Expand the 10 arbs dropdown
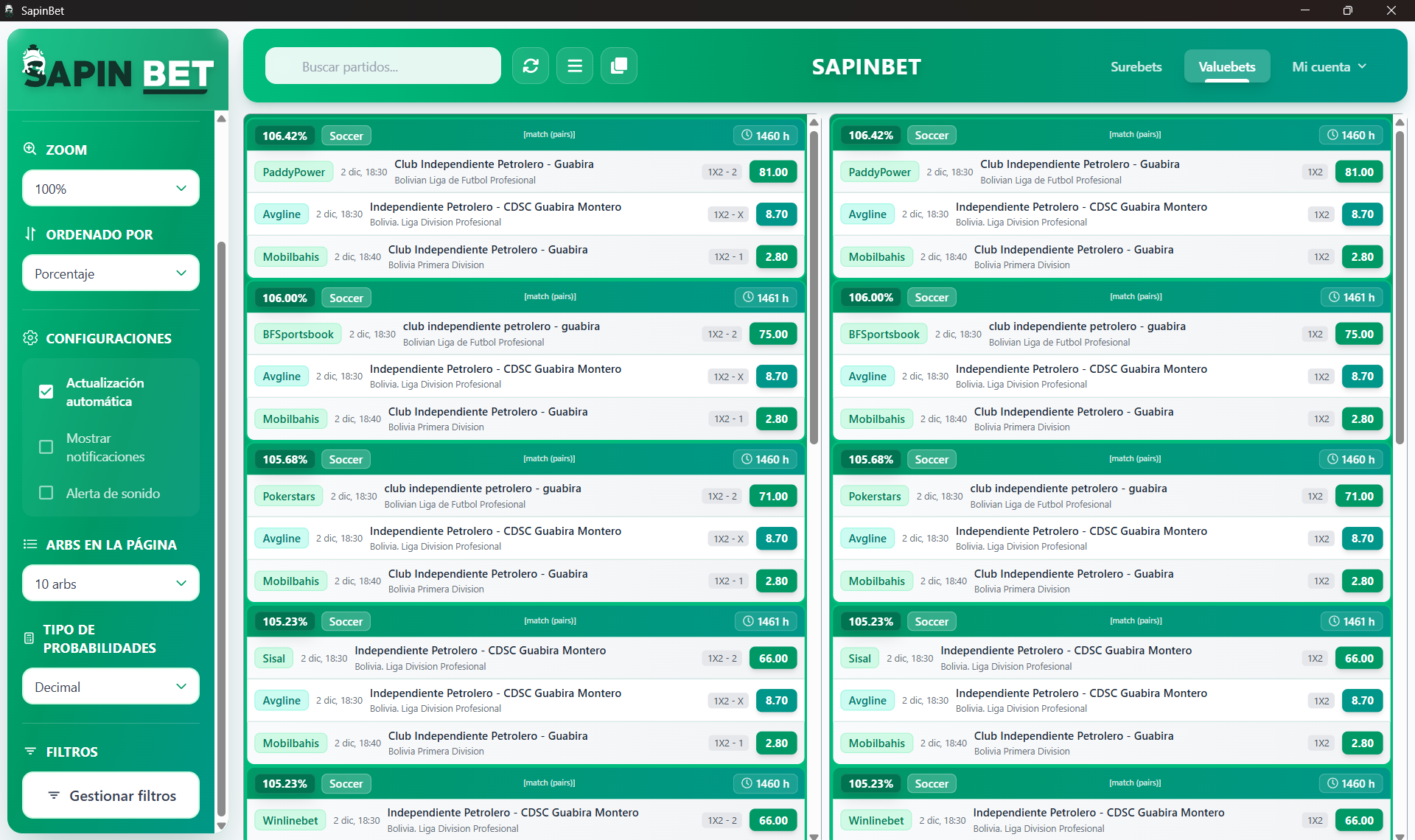 (x=111, y=584)
